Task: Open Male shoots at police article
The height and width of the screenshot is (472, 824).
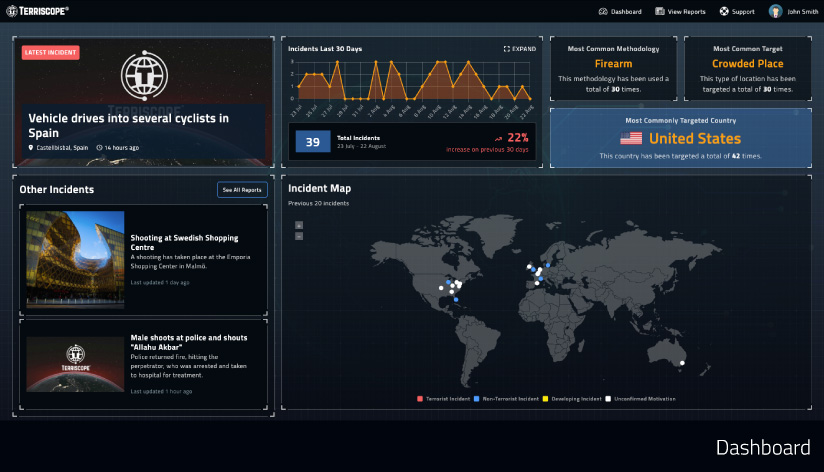Action: pyautogui.click(x=189, y=342)
